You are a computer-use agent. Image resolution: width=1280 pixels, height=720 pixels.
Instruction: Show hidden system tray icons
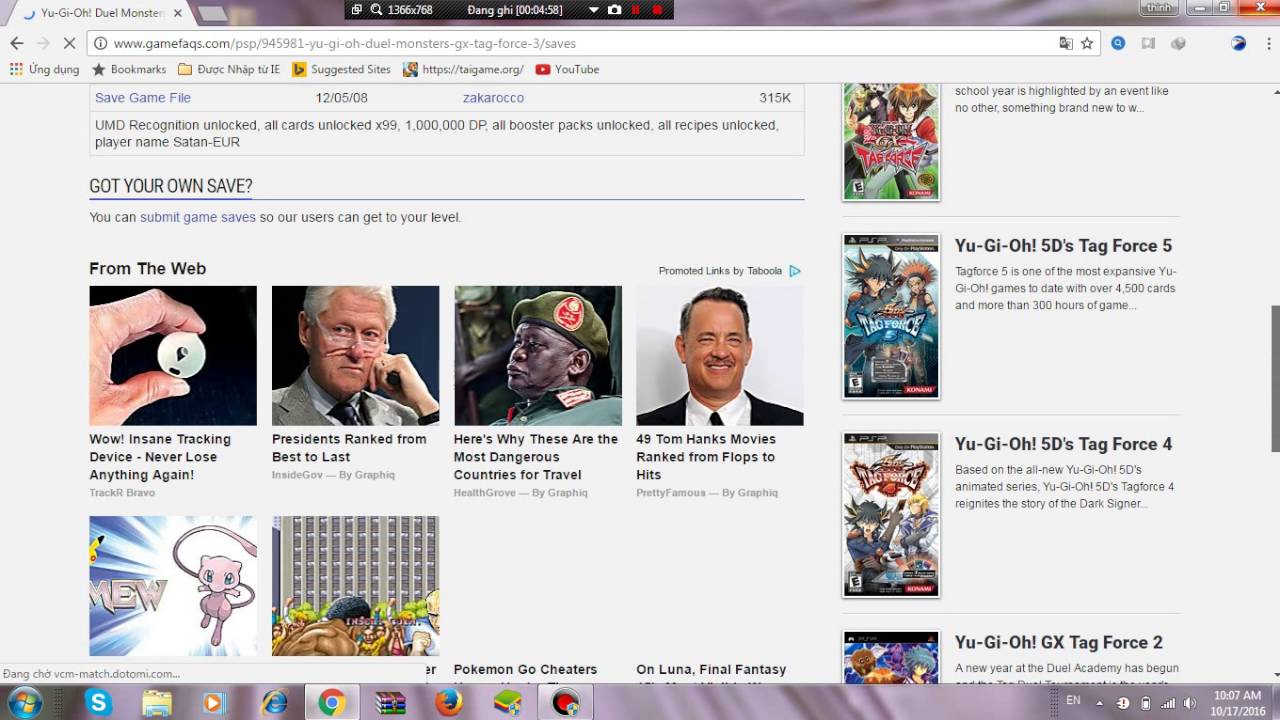pyautogui.click(x=1099, y=703)
